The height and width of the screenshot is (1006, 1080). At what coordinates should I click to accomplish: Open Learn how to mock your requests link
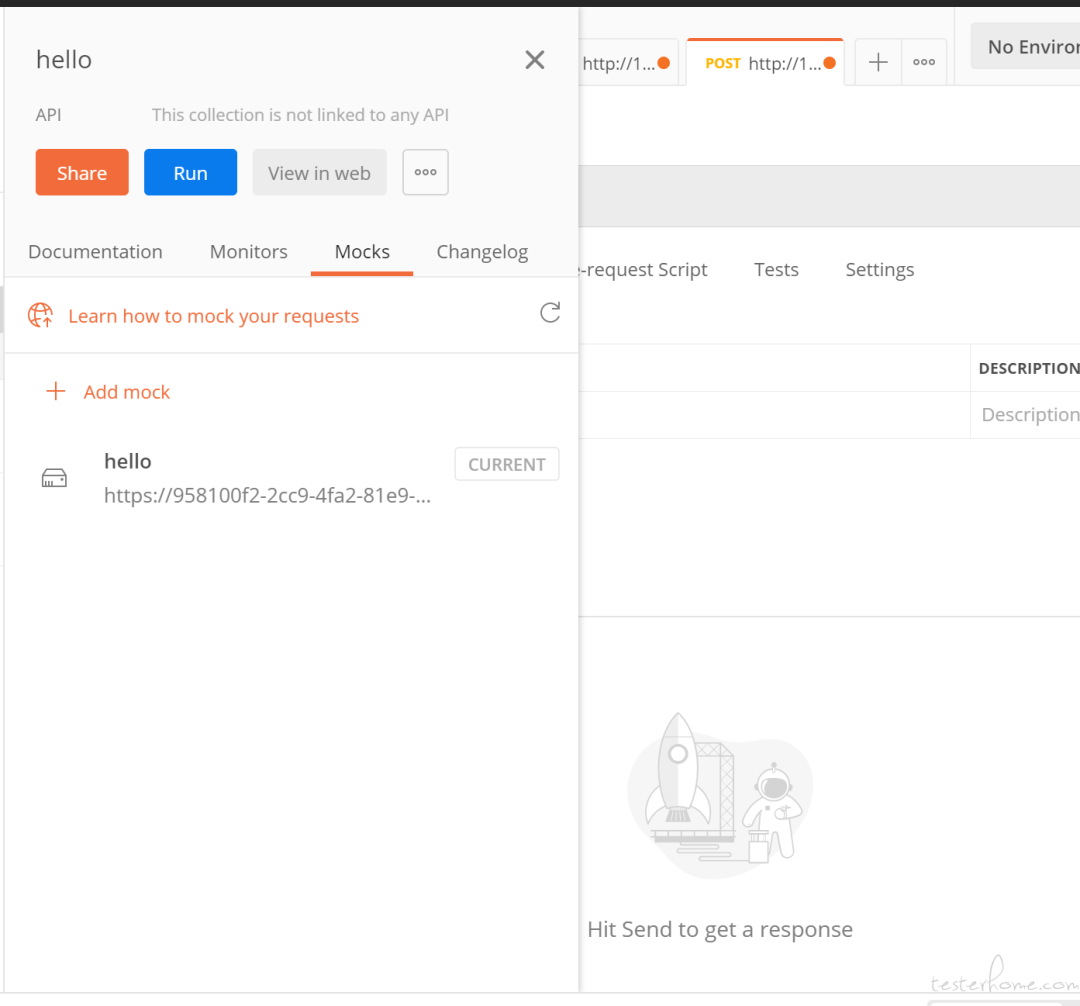(x=214, y=316)
